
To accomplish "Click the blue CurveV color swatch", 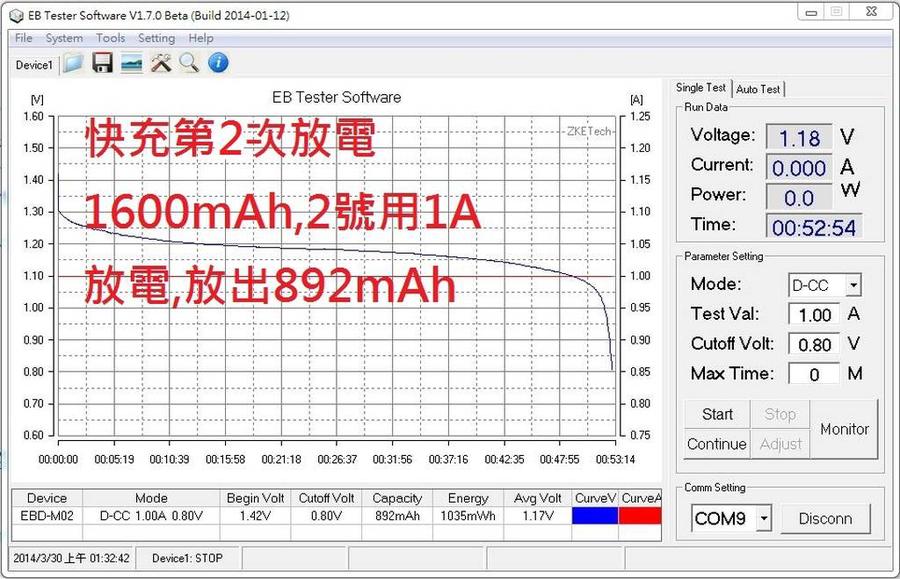I will point(595,516).
